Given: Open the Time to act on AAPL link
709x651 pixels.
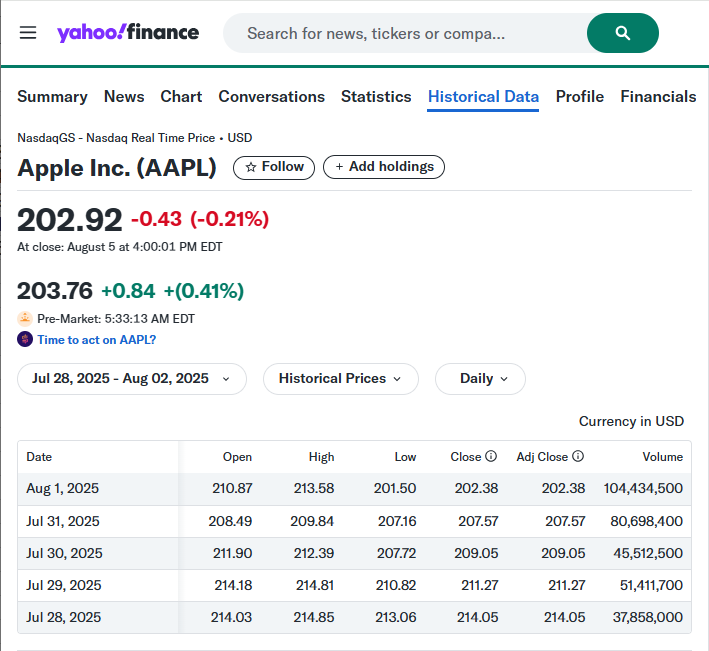Looking at the screenshot, I should (96, 339).
